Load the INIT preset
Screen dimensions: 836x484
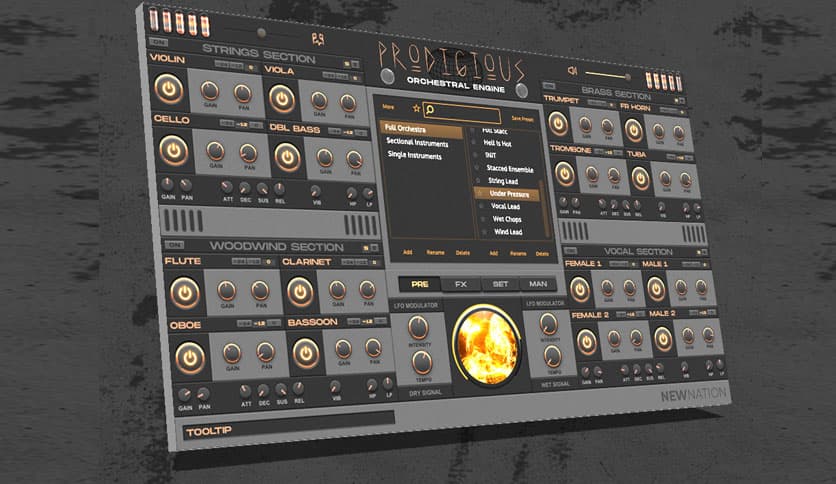coord(491,155)
